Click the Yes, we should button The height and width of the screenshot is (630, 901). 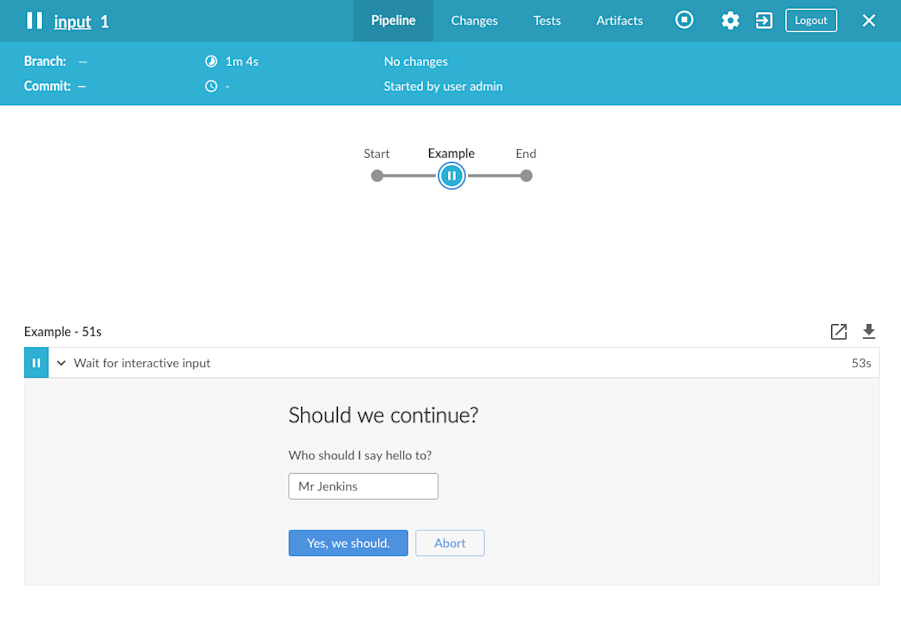click(348, 542)
